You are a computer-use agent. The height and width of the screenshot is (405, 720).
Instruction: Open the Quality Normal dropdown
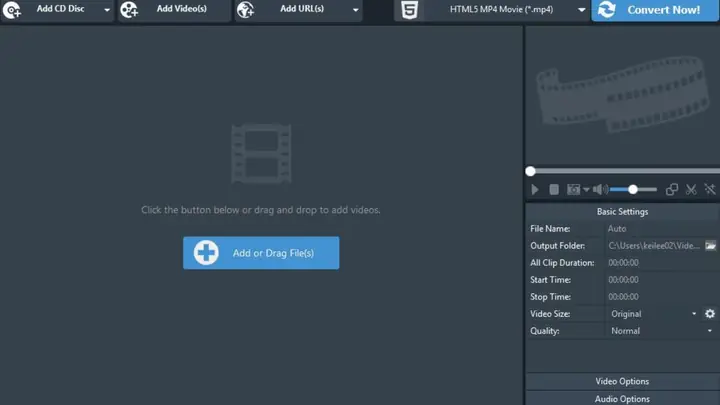click(x=661, y=331)
